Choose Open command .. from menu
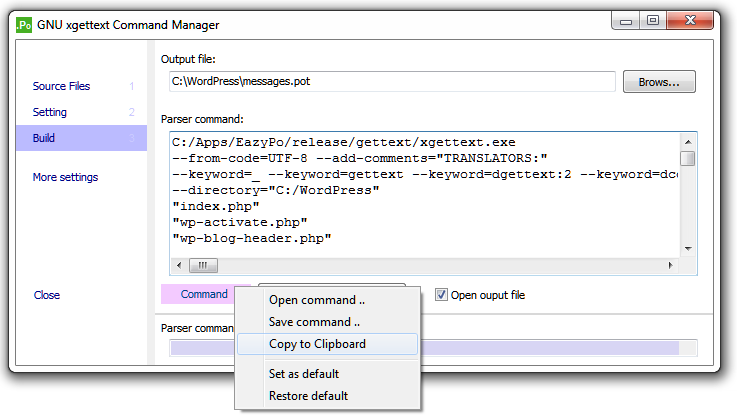The height and width of the screenshot is (419, 737). (327, 300)
